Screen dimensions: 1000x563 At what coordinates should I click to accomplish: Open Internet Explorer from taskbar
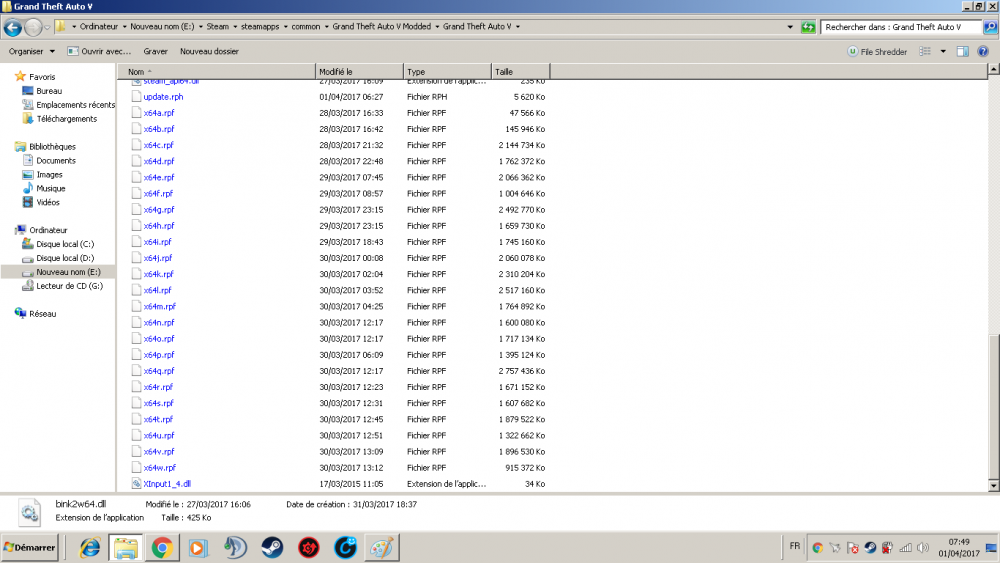click(89, 548)
